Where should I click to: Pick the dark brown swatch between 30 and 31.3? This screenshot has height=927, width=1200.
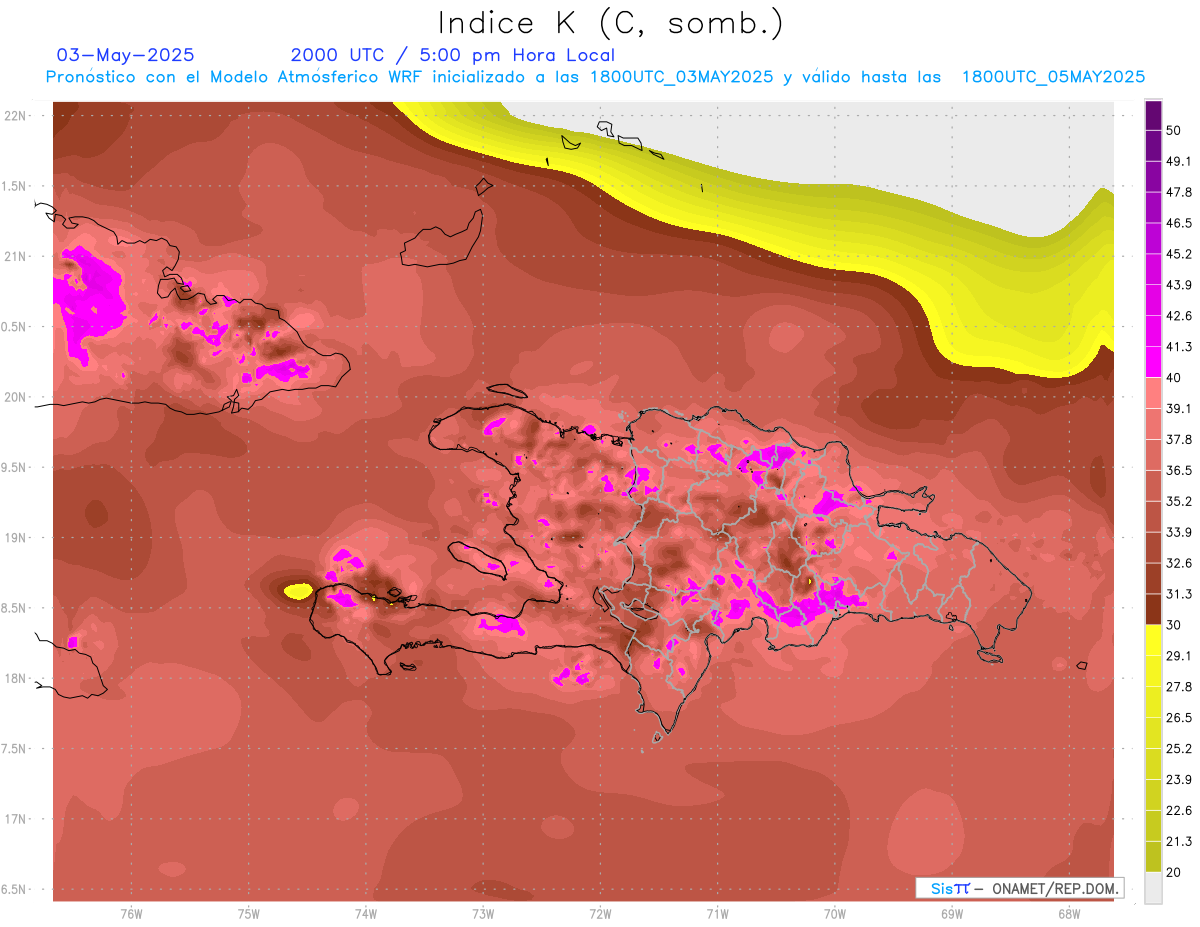(x=1153, y=609)
